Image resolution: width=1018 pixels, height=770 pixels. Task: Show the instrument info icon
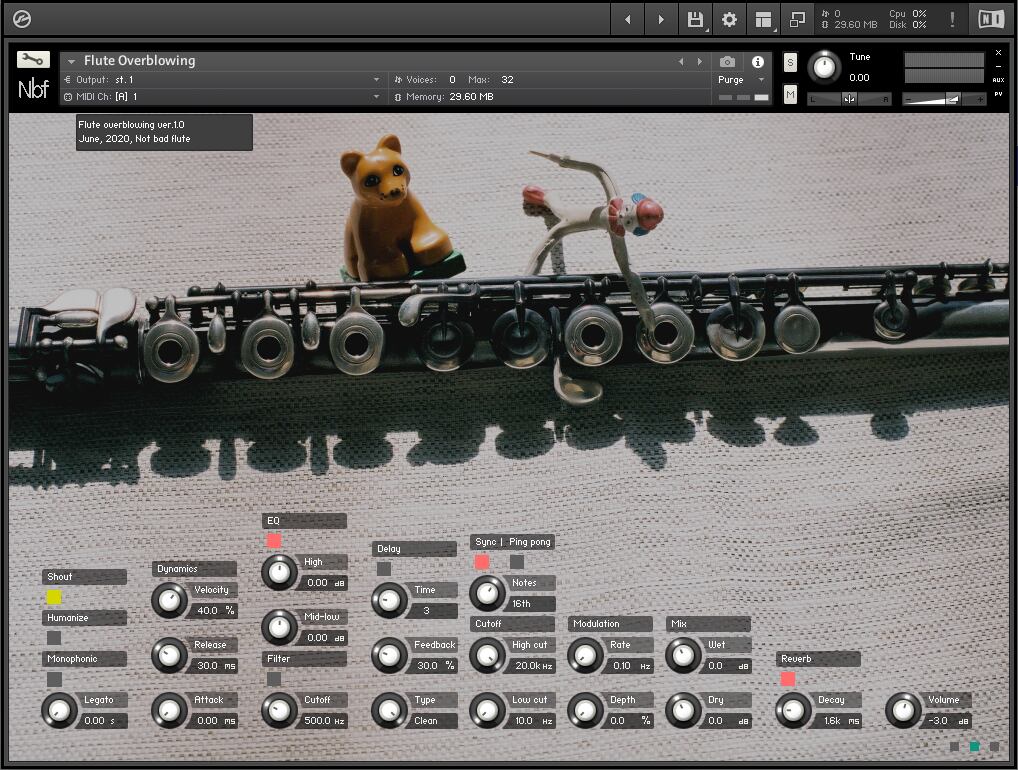tap(757, 62)
